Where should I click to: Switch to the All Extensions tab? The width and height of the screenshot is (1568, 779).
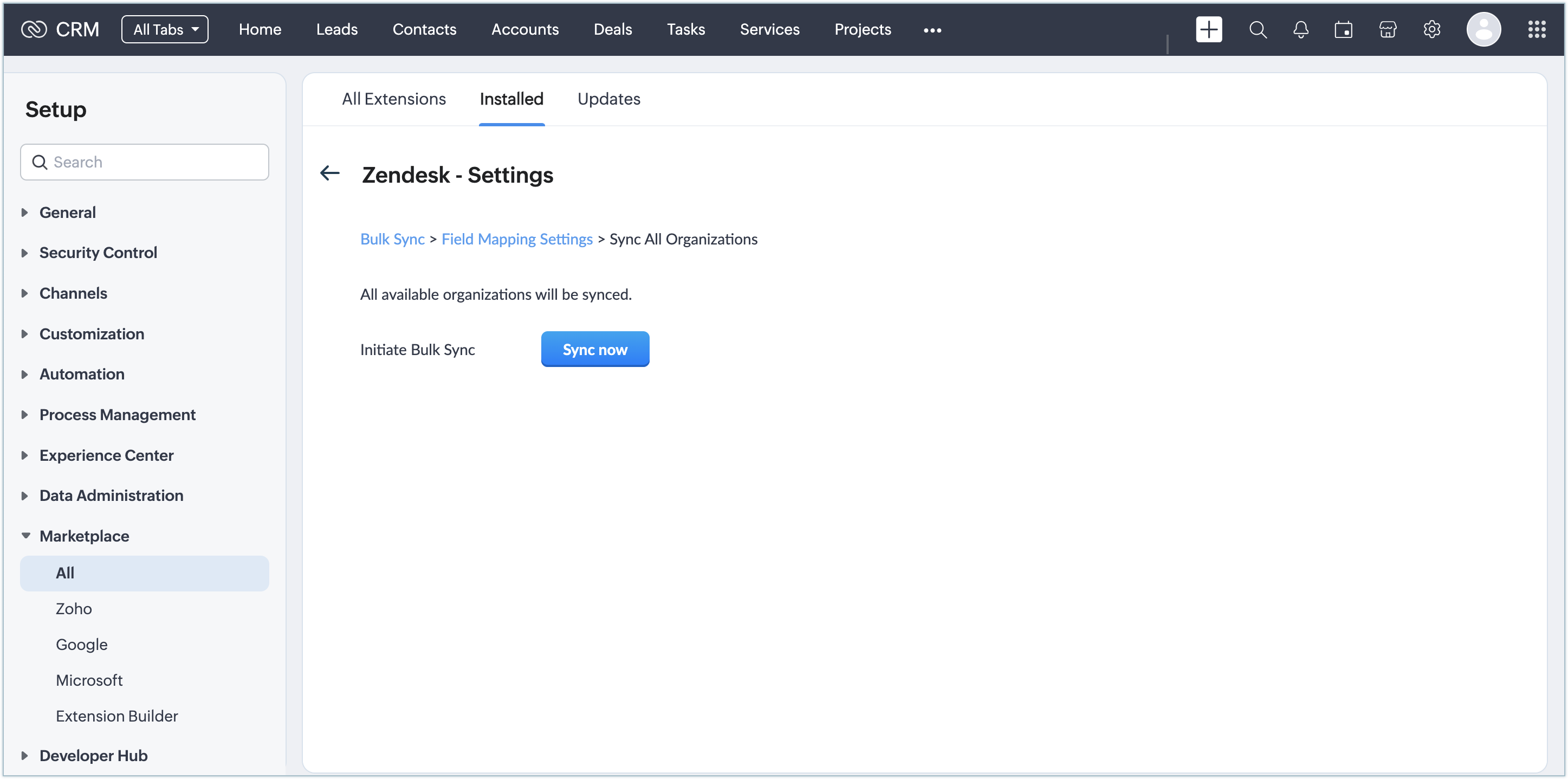coord(394,99)
